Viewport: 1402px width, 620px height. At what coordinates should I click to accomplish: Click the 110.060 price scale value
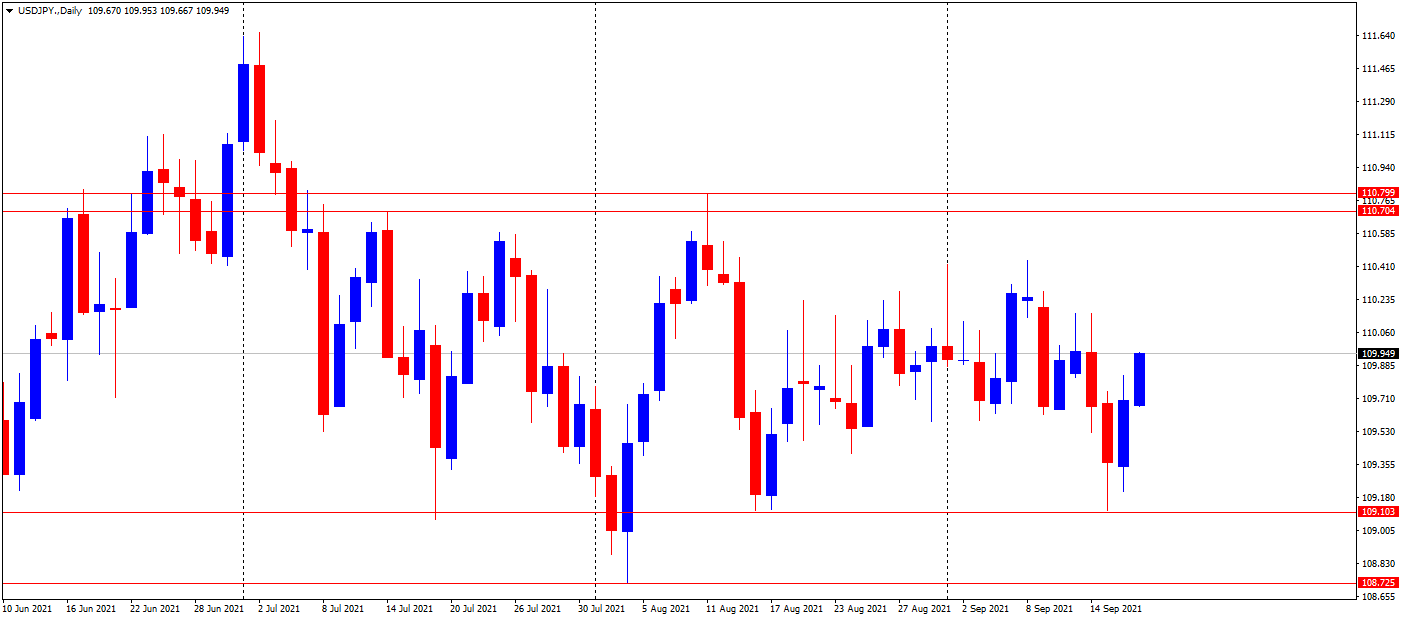(1379, 333)
